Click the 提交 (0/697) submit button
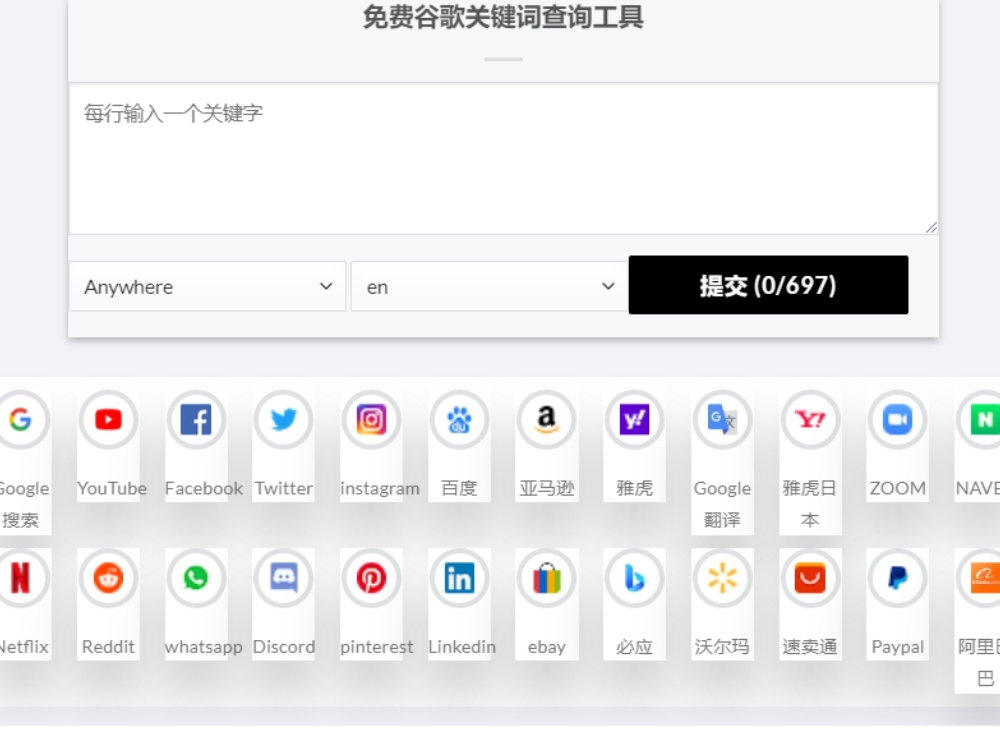Image resolution: width=1000 pixels, height=750 pixels. click(x=768, y=285)
